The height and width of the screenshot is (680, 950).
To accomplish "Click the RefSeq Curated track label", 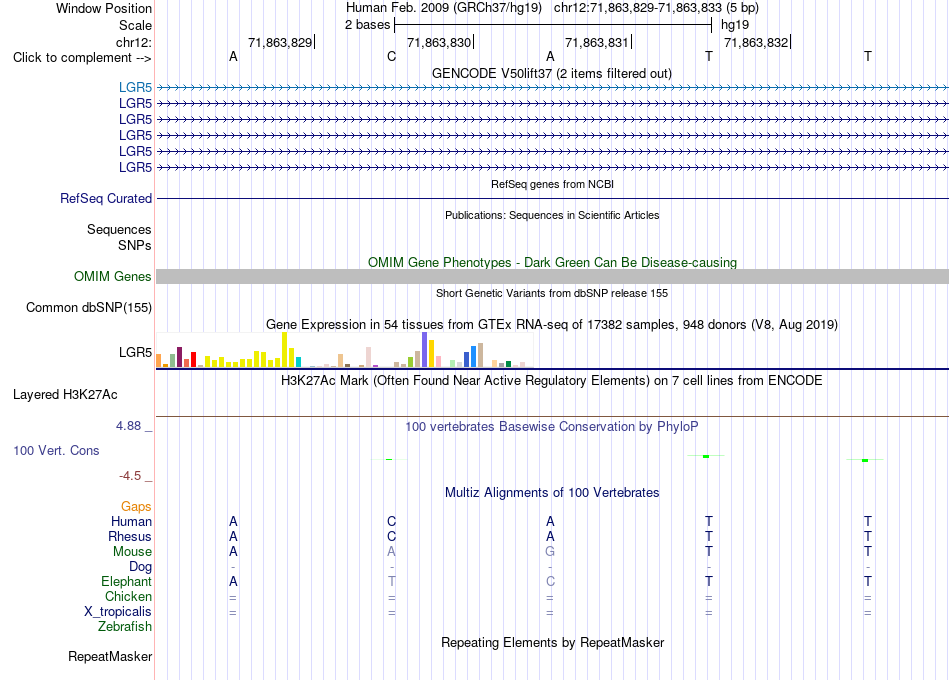I will (x=106, y=198).
